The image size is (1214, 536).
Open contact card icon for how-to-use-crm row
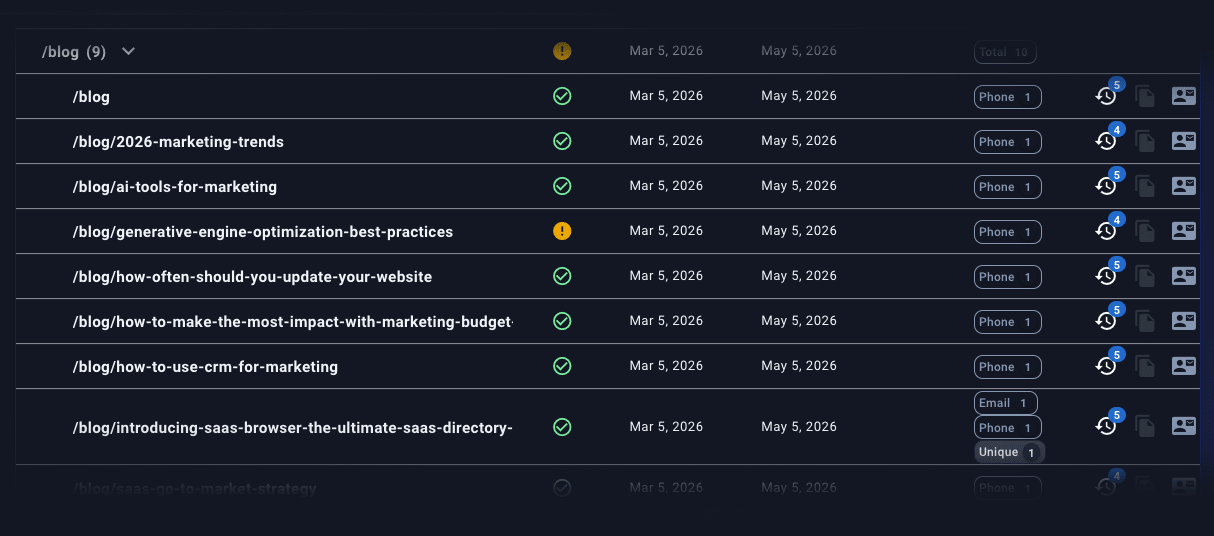[x=1184, y=366]
